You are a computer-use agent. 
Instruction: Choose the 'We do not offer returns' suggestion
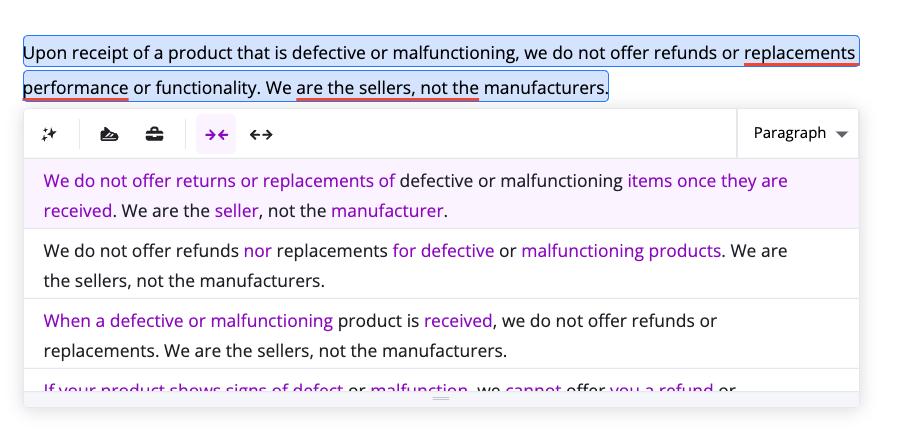click(441, 194)
